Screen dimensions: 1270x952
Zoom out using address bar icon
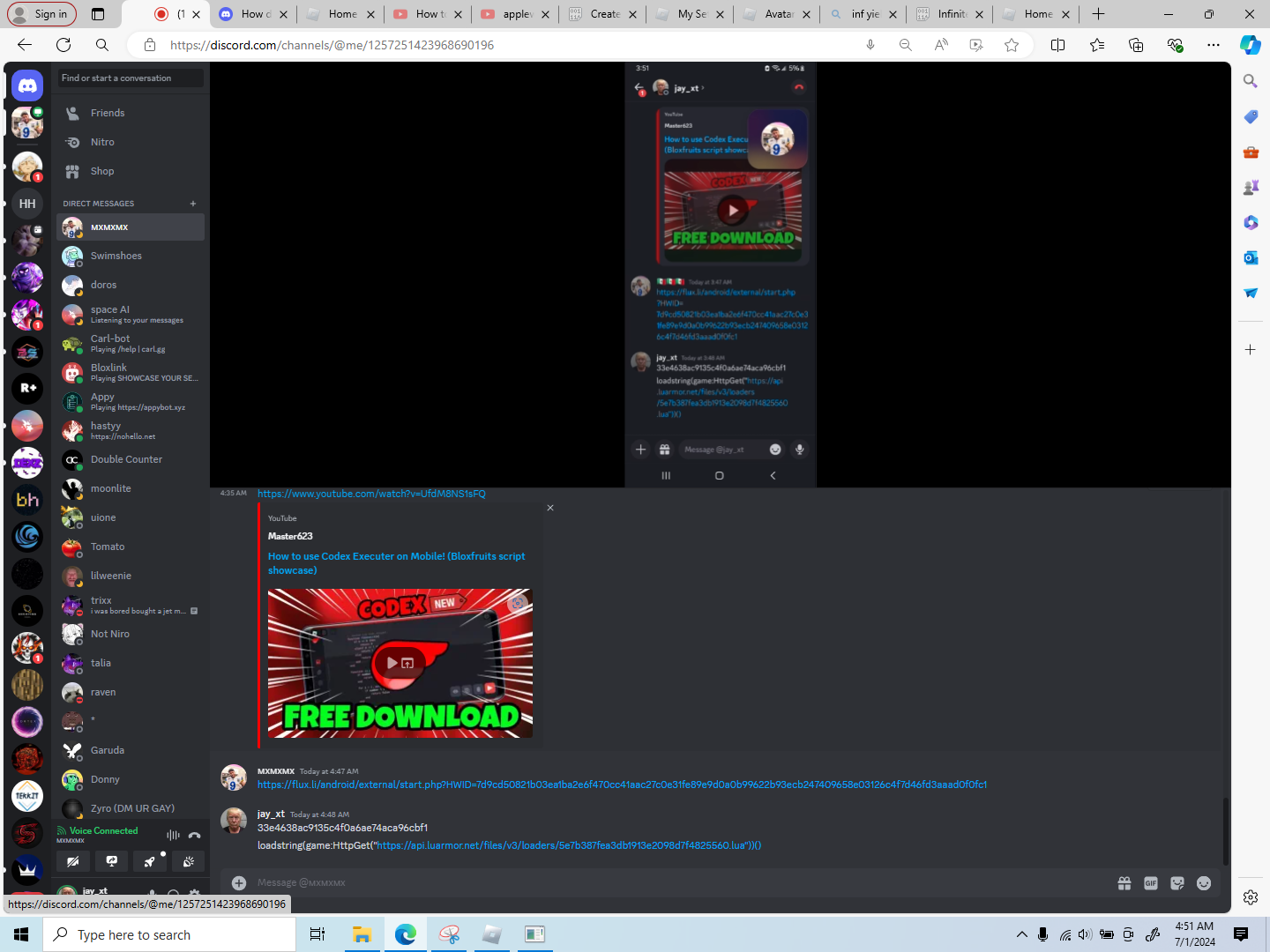[905, 45]
